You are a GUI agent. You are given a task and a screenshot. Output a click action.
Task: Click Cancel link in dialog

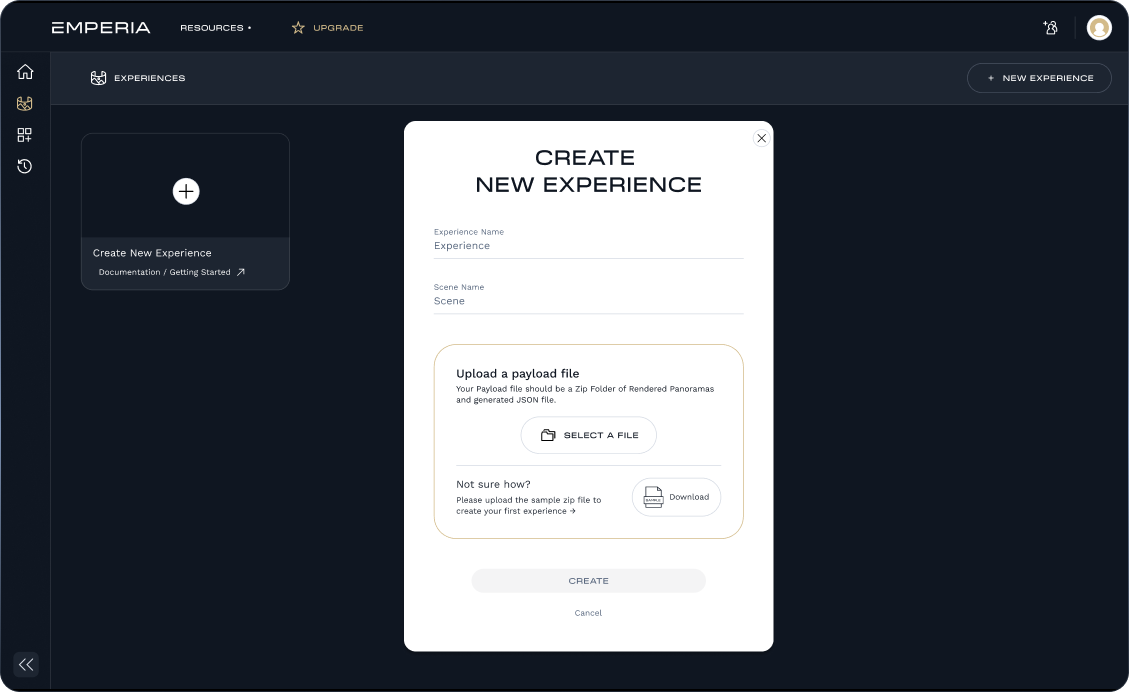[588, 613]
